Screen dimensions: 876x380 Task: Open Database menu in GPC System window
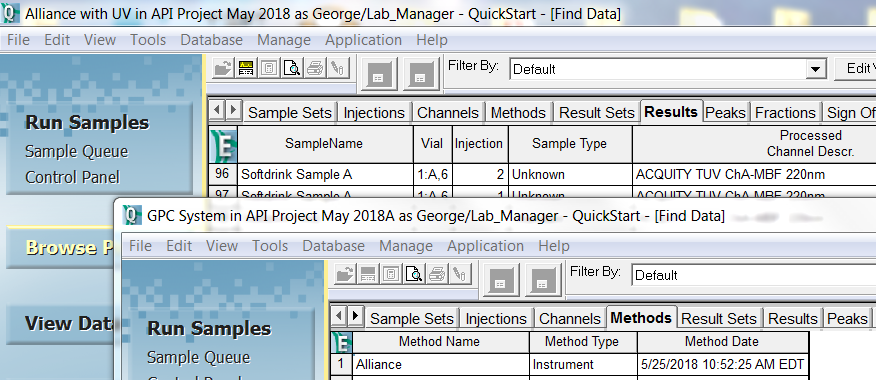[x=333, y=245]
